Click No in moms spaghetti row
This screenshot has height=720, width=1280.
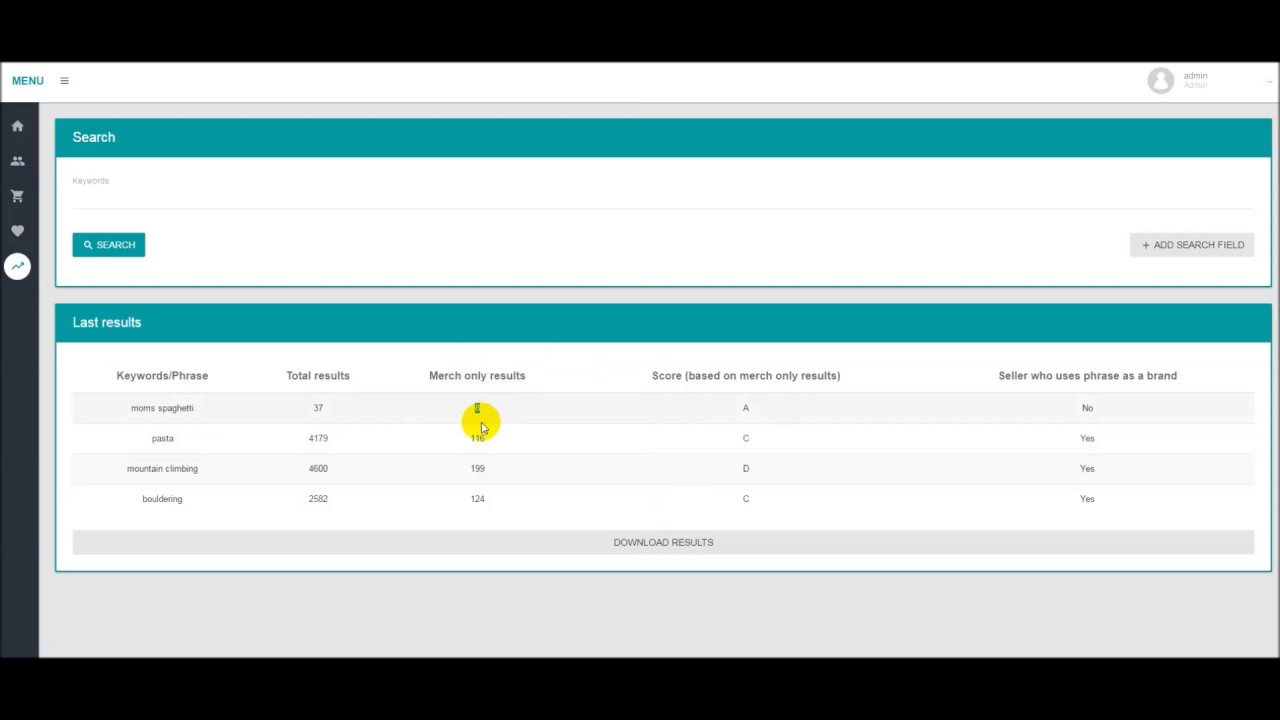[1087, 408]
